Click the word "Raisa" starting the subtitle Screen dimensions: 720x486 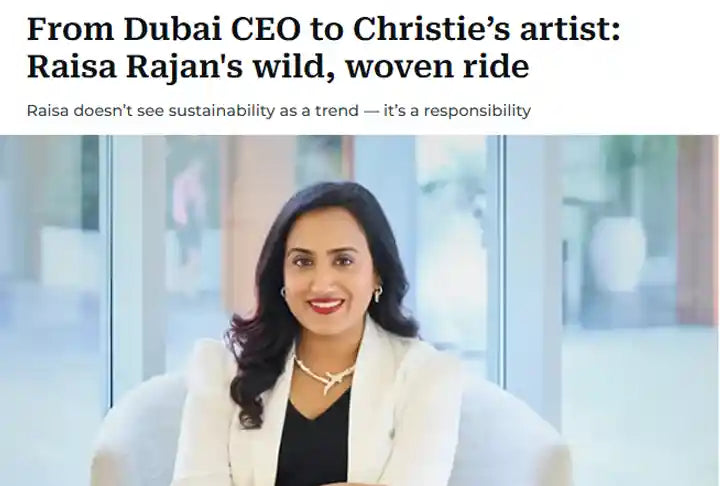pyautogui.click(x=48, y=111)
